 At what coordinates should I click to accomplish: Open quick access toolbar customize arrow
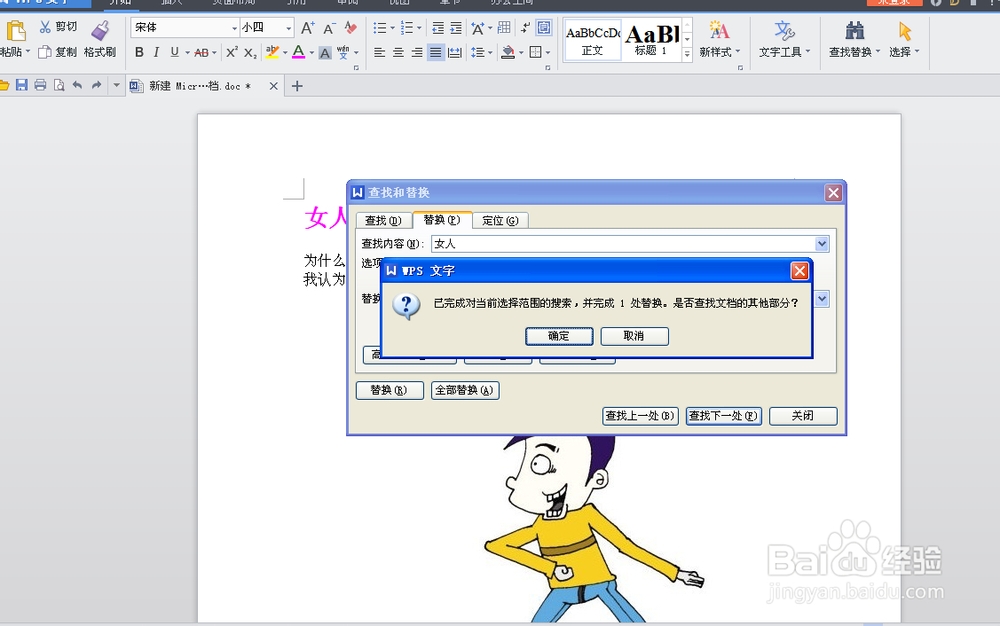116,85
